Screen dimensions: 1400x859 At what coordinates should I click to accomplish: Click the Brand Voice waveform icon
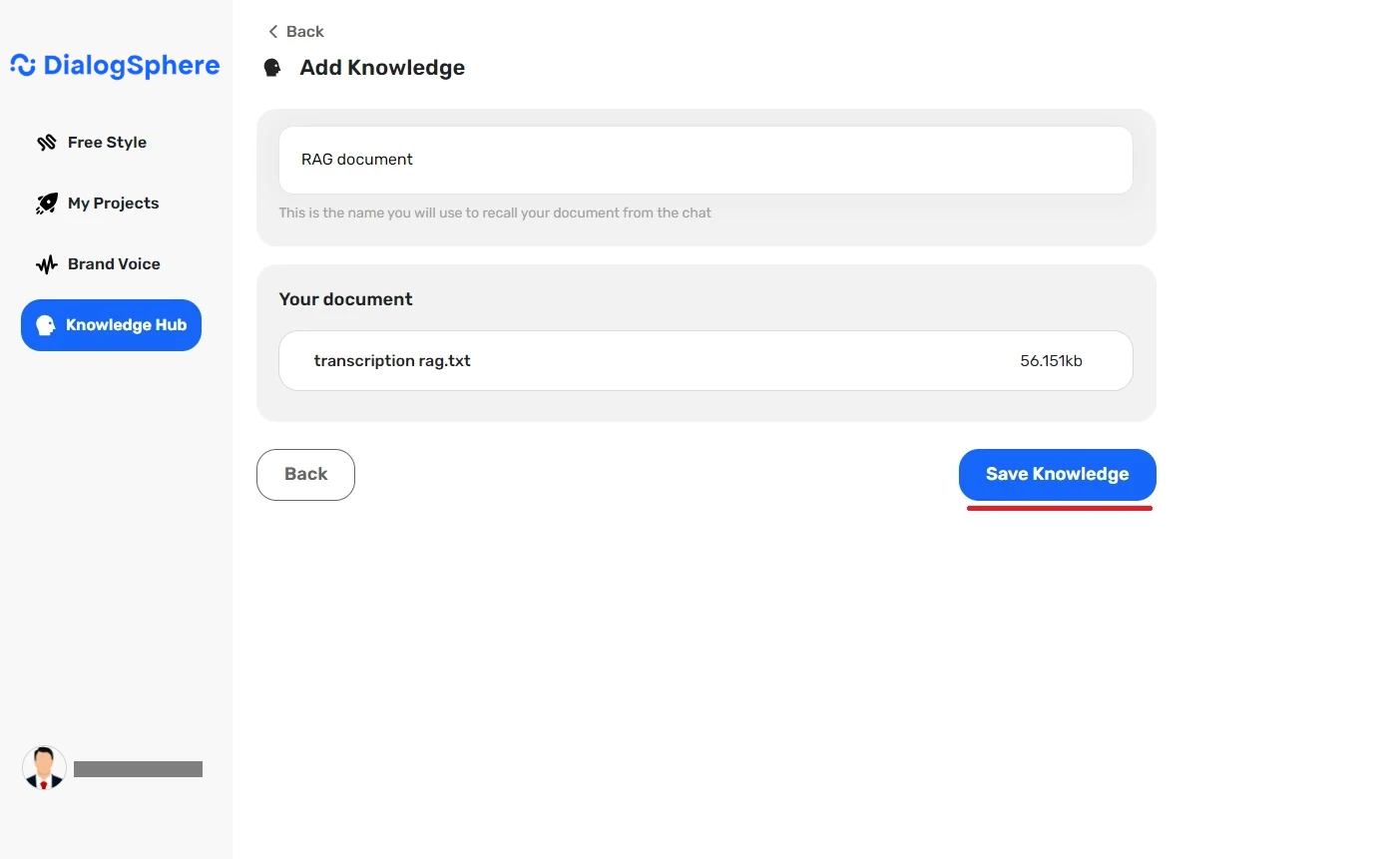click(x=46, y=263)
